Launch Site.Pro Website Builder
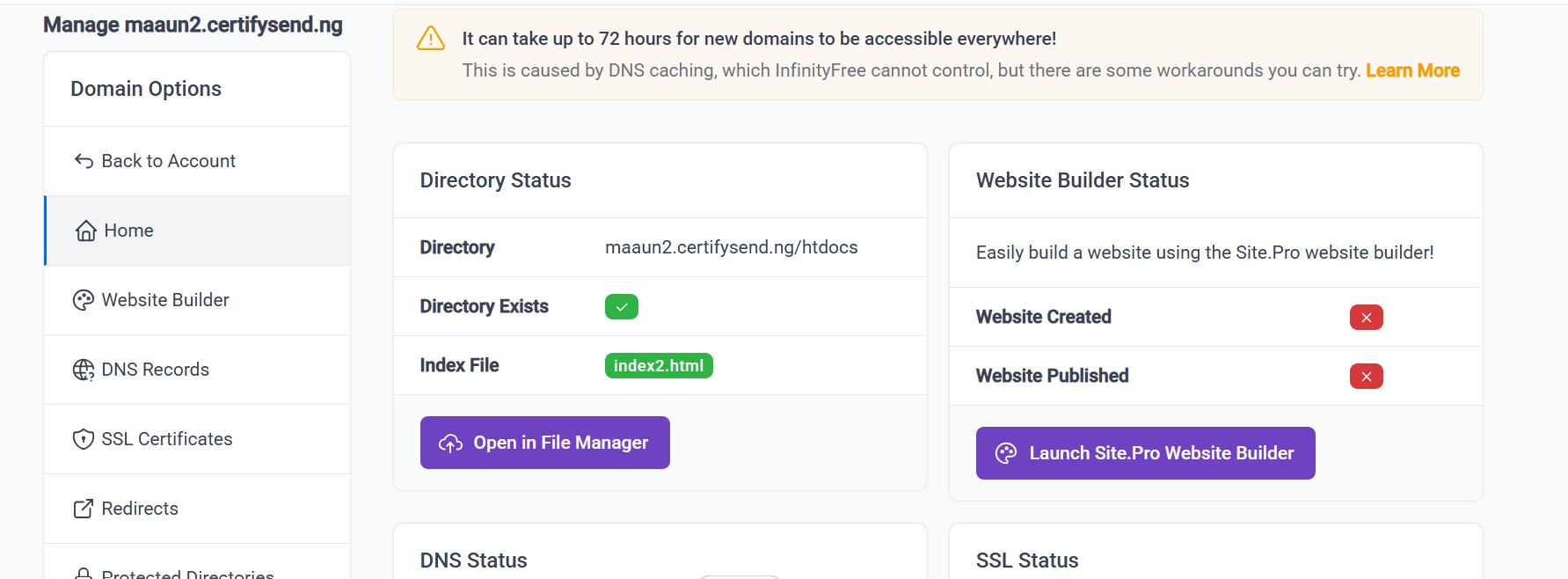This screenshot has height=579, width=1568. 1145,453
